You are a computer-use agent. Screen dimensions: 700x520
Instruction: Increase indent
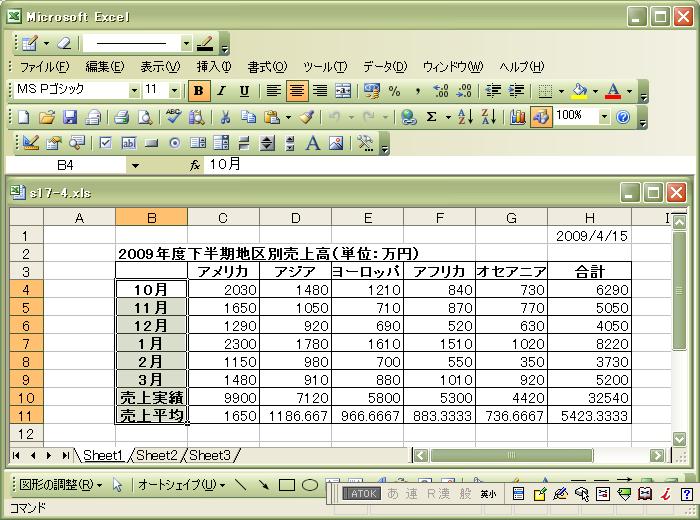(516, 91)
